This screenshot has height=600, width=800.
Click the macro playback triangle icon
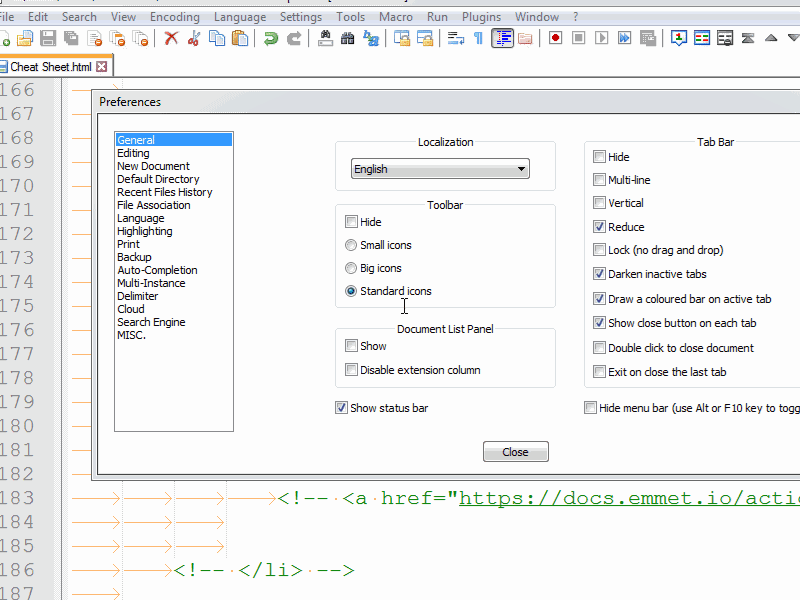click(602, 38)
